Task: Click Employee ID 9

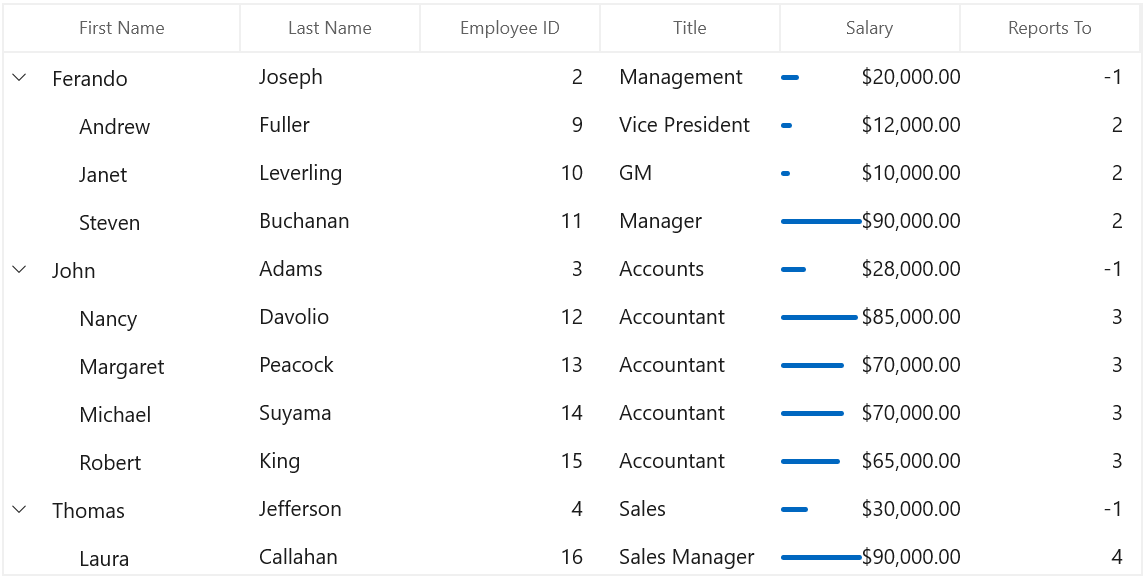Action: coord(577,125)
